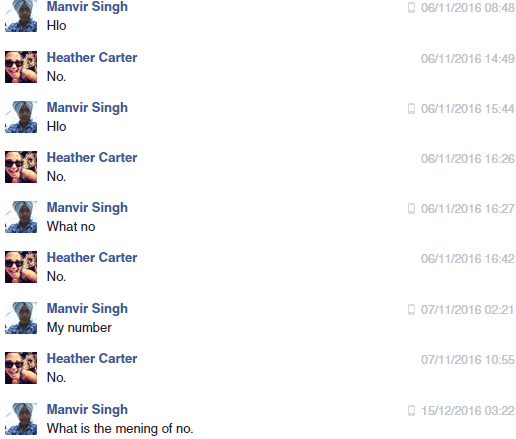This screenshot has width=516, height=439.
Task: Open Manvir Singh's name at 15:44 message
Action: pyautogui.click(x=87, y=108)
